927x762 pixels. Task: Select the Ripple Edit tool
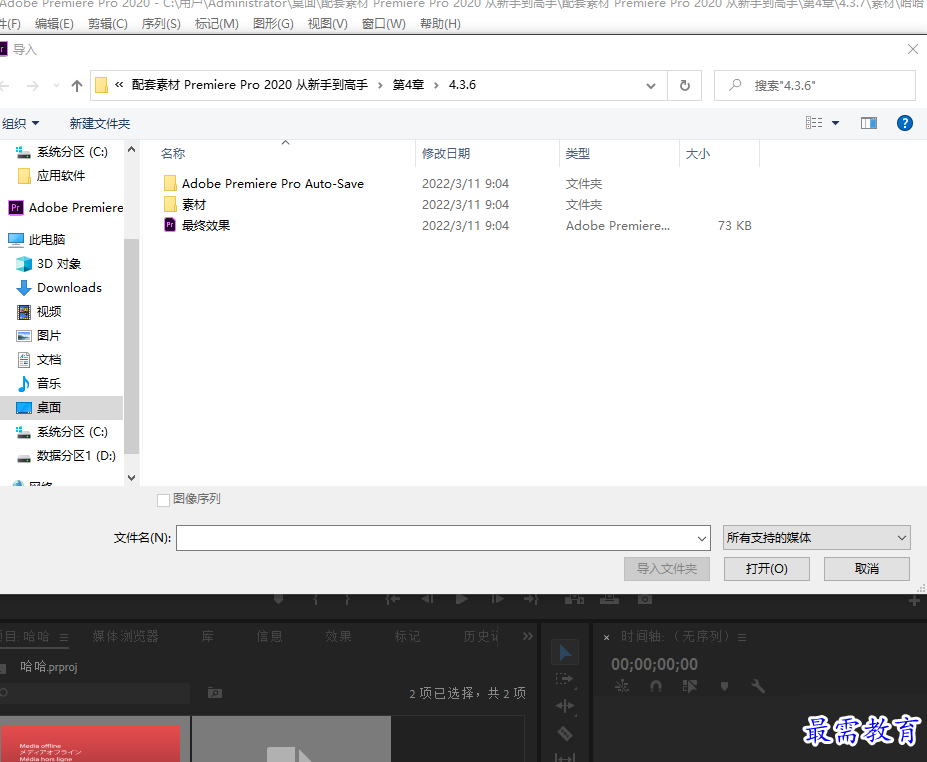pyautogui.click(x=565, y=706)
